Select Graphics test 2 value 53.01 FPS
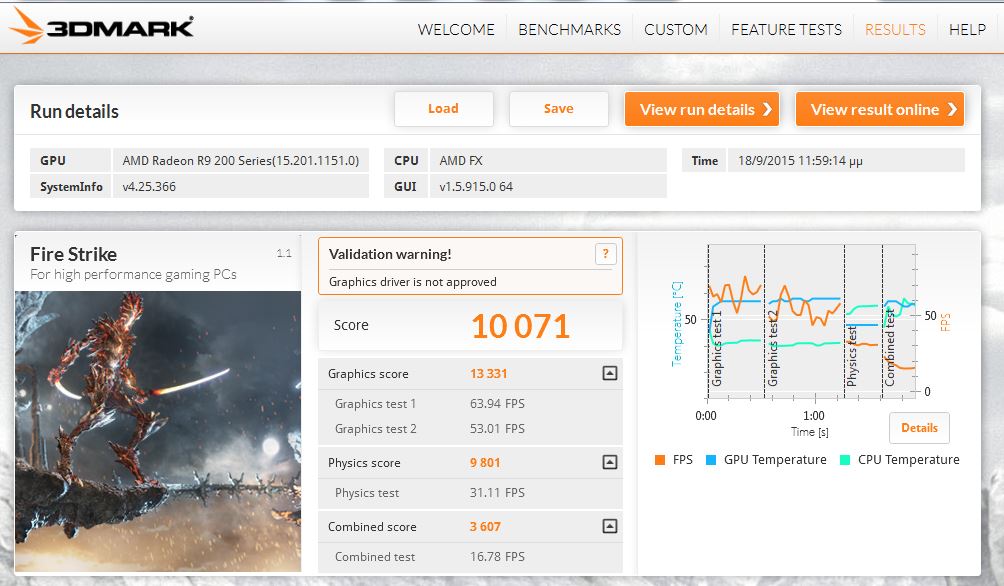1004x586 pixels. point(497,428)
